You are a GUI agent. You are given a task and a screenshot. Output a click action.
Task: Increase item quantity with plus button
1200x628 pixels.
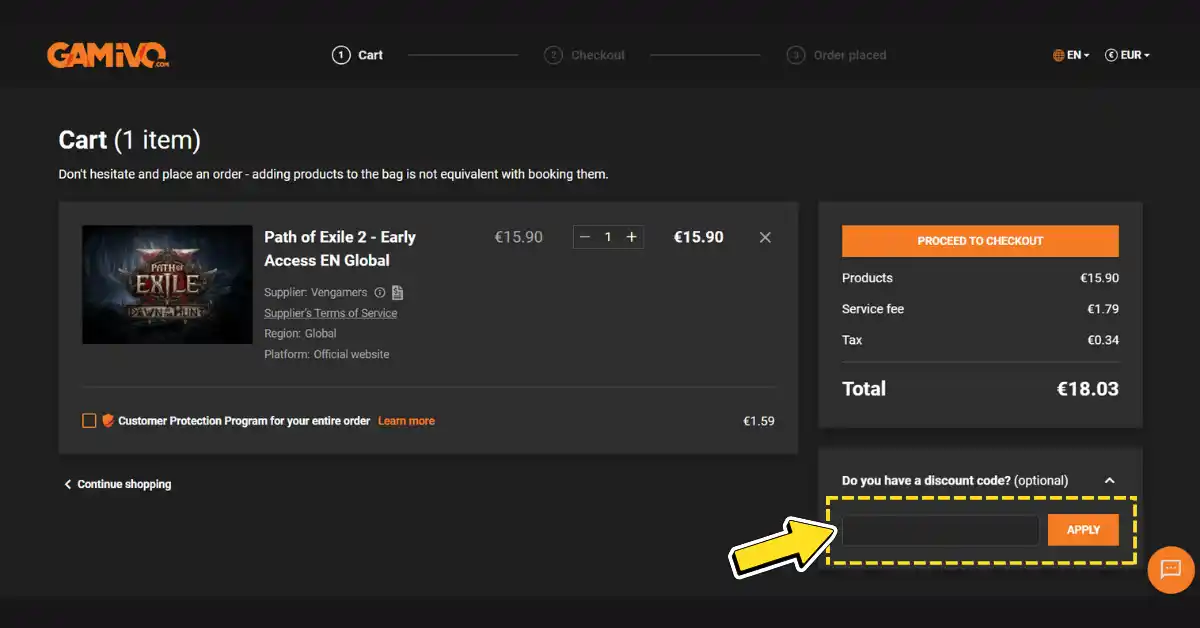point(631,237)
